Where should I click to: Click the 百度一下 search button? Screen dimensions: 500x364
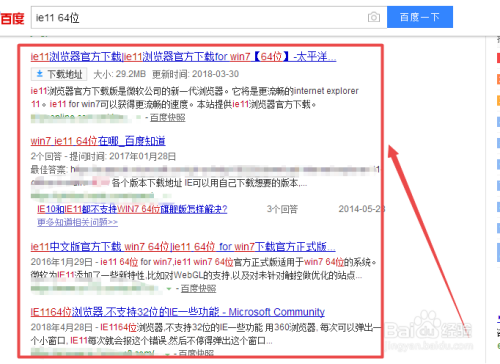click(420, 17)
